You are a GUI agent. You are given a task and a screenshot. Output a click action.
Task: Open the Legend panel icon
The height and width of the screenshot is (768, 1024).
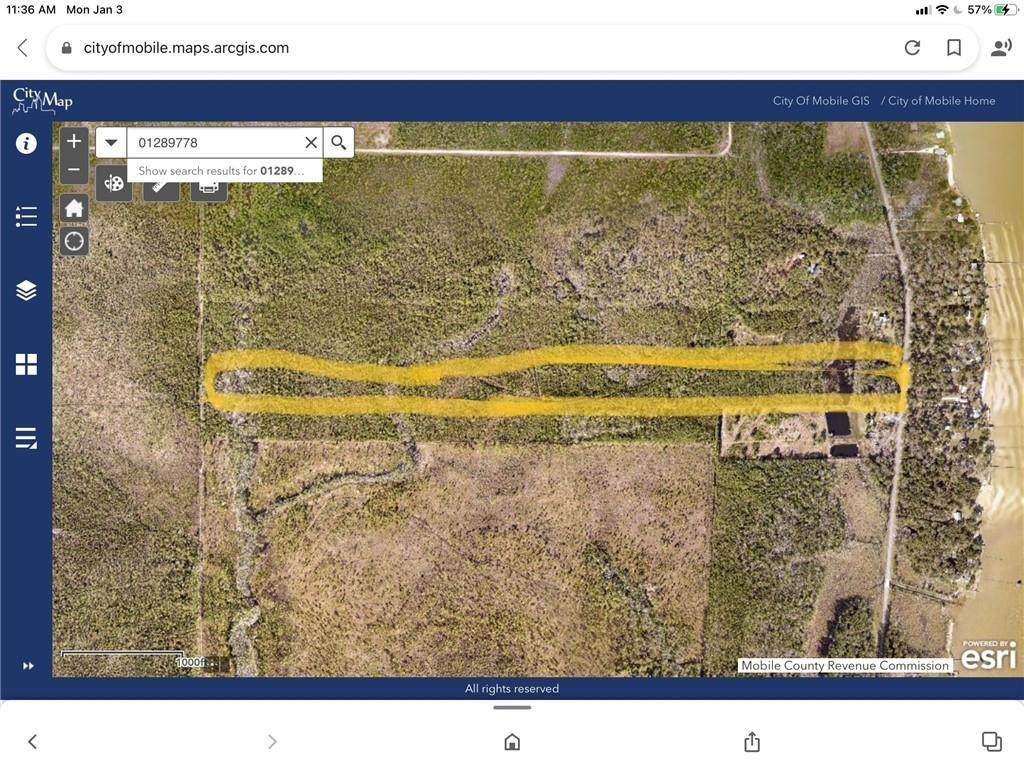tap(26, 217)
